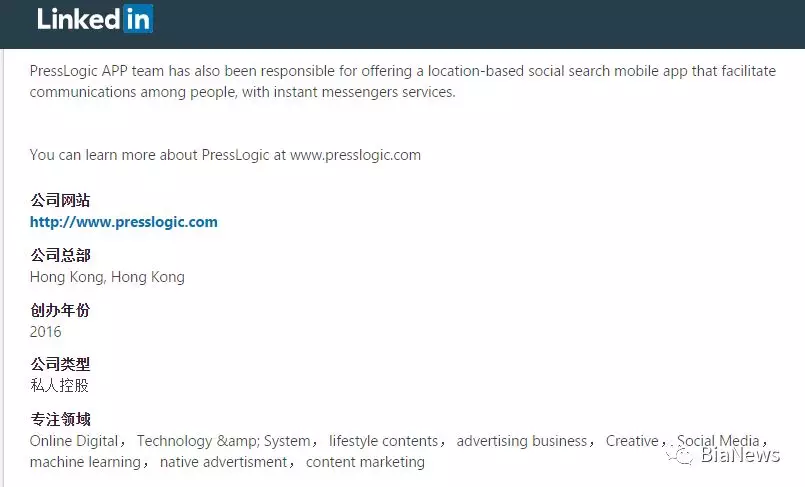Click the WeChat icon beside BiaNews watermark

point(679,454)
